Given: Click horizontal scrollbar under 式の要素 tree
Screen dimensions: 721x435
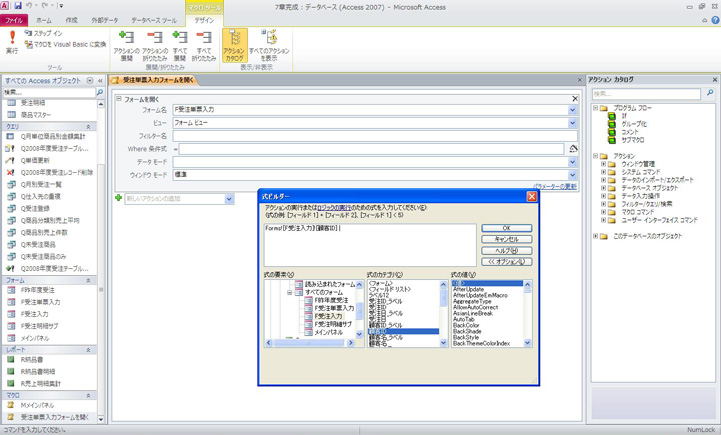Looking at the screenshot, I should pyautogui.click(x=310, y=343).
